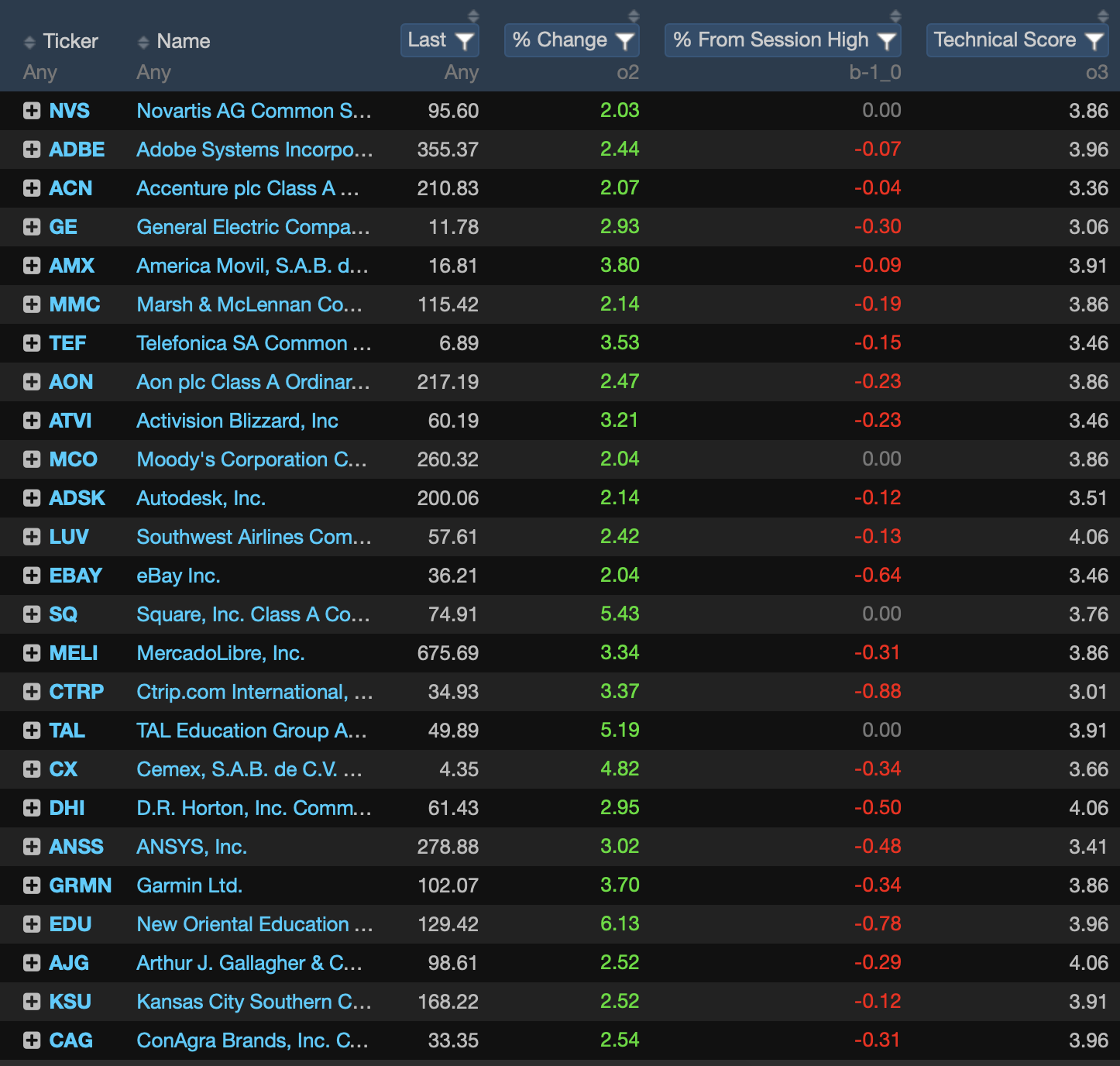Click the plus icon beside CAG
The height and width of the screenshot is (1066, 1120).
tap(32, 1040)
